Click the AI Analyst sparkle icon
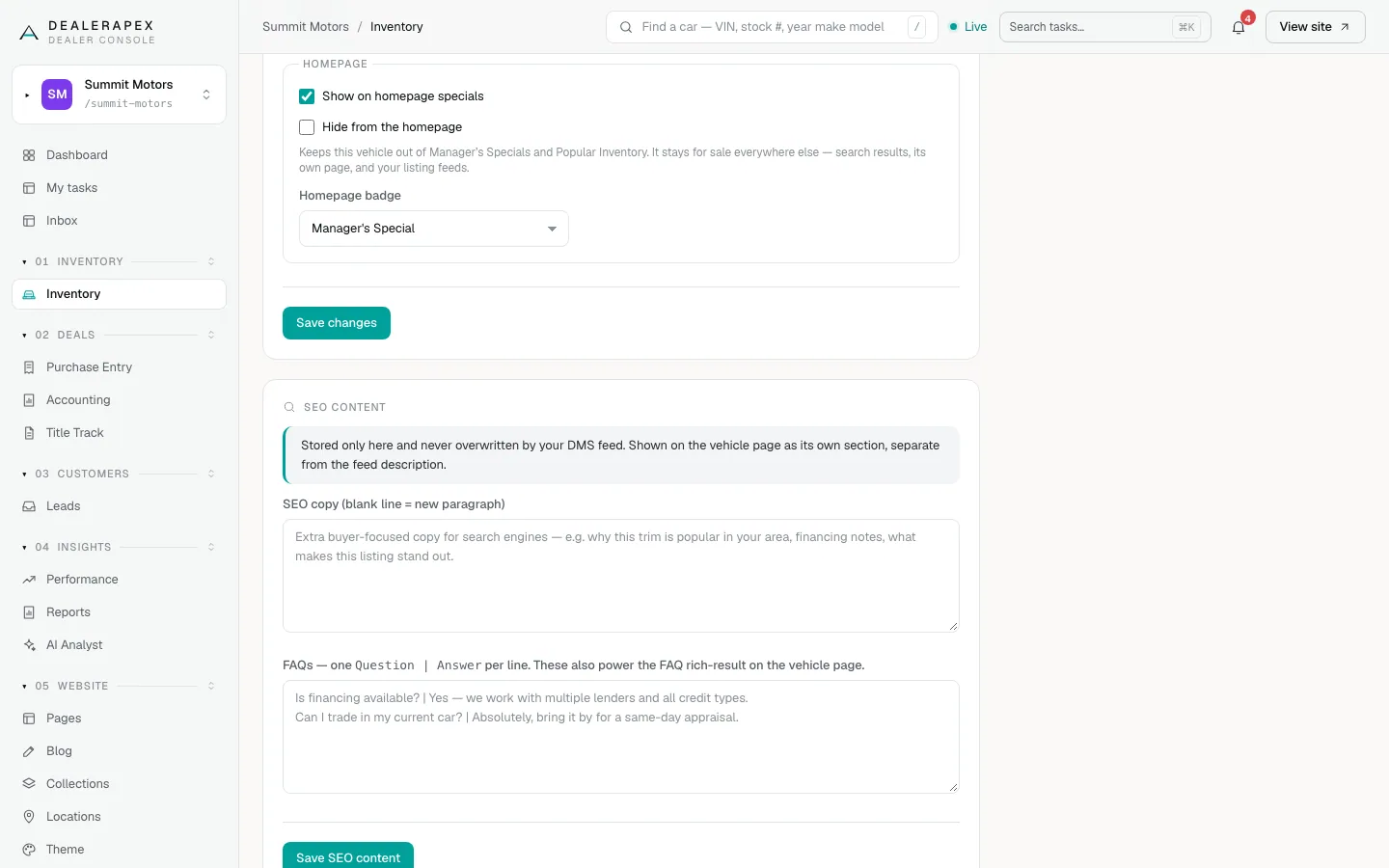 click(x=29, y=645)
